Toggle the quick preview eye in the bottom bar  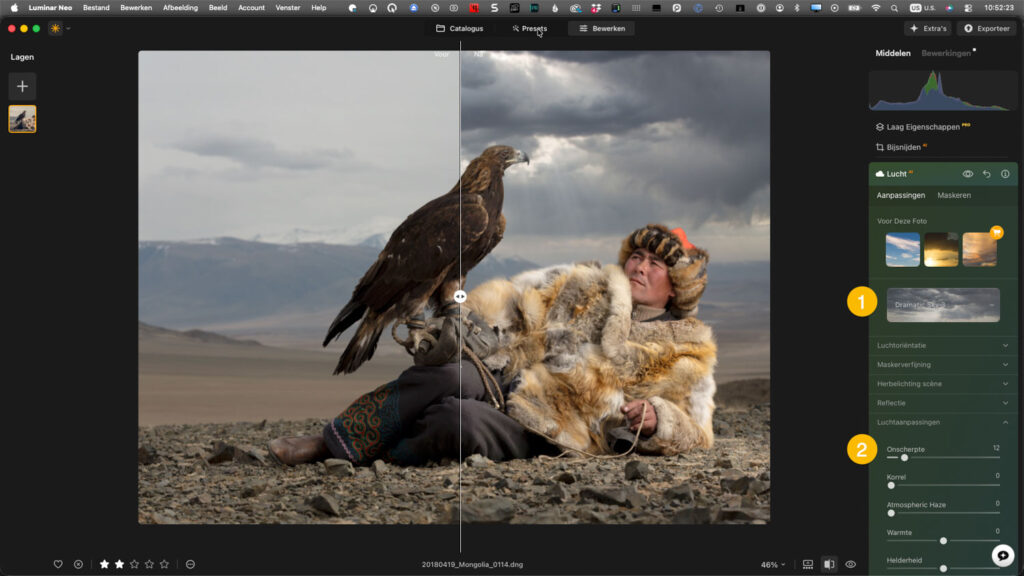(850, 564)
